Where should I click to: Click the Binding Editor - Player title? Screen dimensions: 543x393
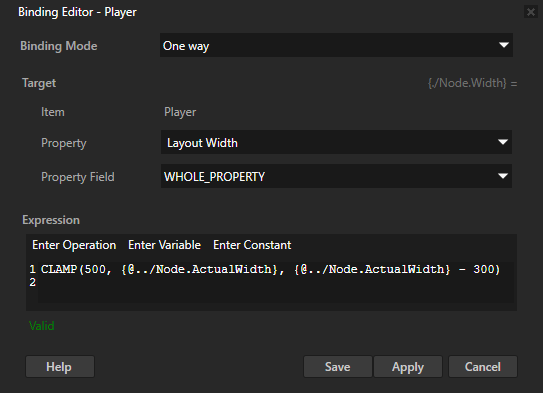tap(78, 12)
